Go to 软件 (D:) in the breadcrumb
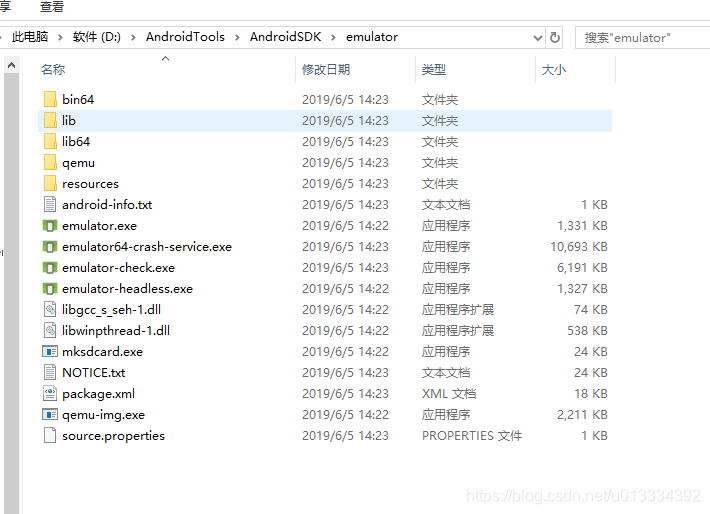The height and width of the screenshot is (514, 710). (x=97, y=37)
